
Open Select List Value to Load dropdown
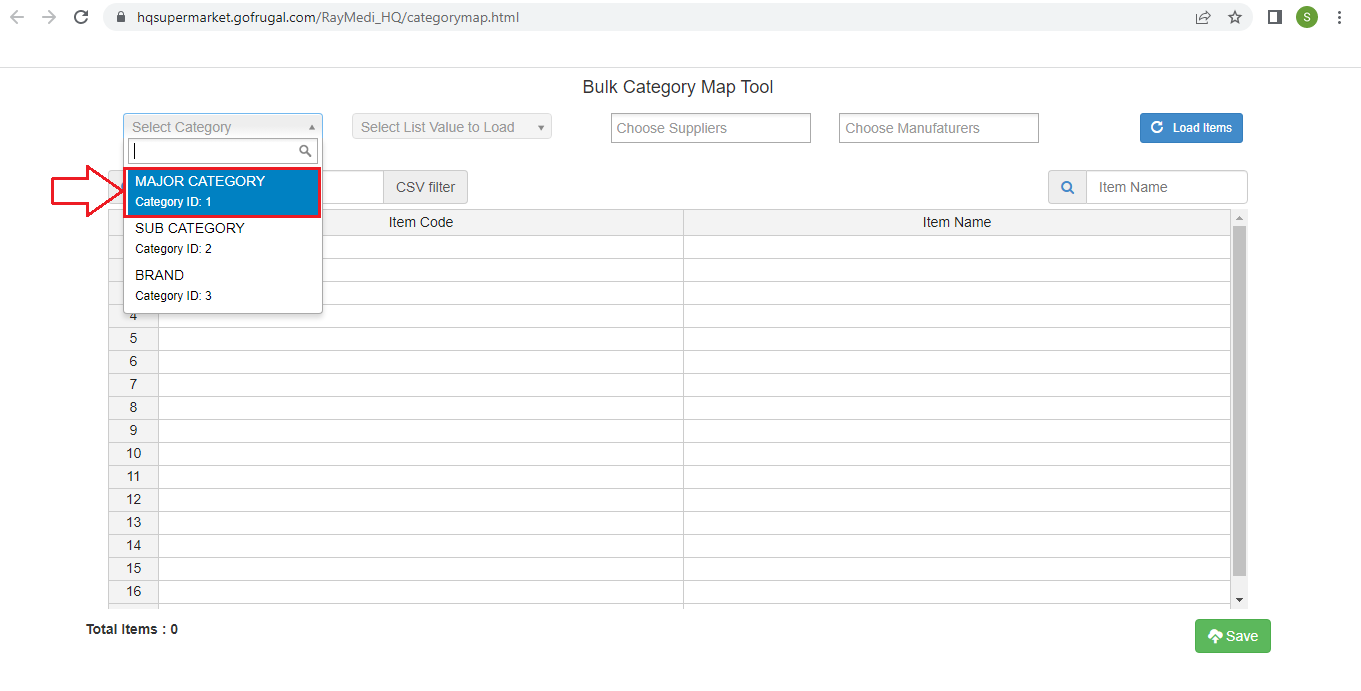[x=451, y=127]
